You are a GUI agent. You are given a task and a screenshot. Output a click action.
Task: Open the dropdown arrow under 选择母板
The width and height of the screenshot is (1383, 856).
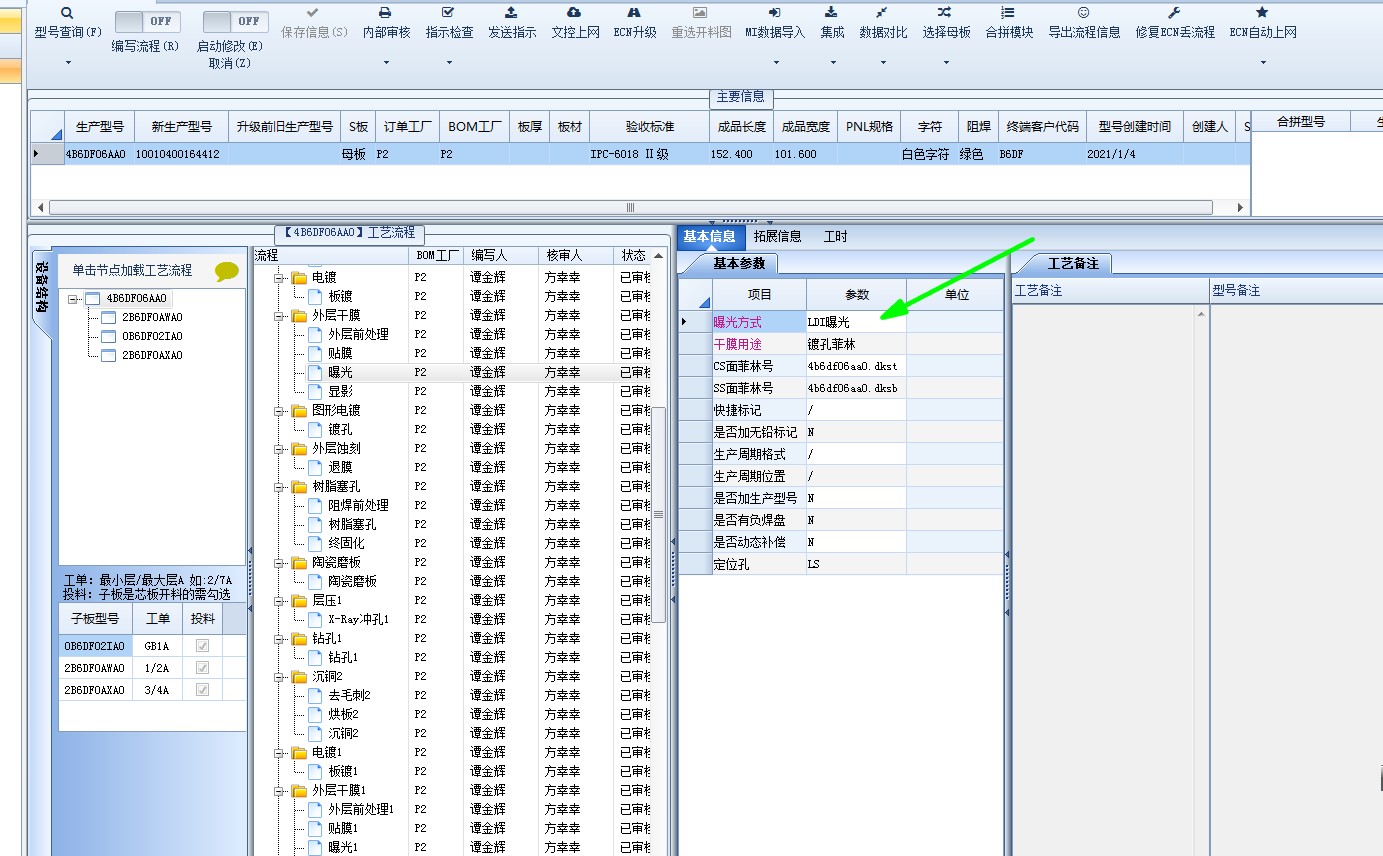[x=946, y=63]
